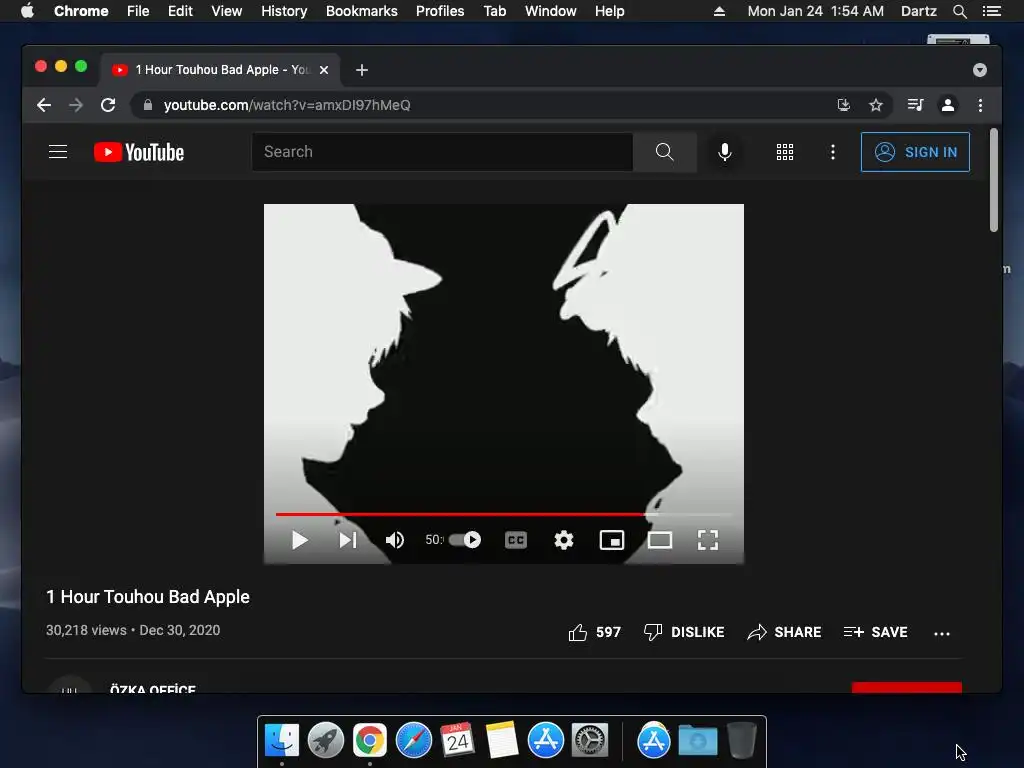Viewport: 1024px width, 768px height.
Task: Enable miniplayer mode
Action: (x=612, y=540)
